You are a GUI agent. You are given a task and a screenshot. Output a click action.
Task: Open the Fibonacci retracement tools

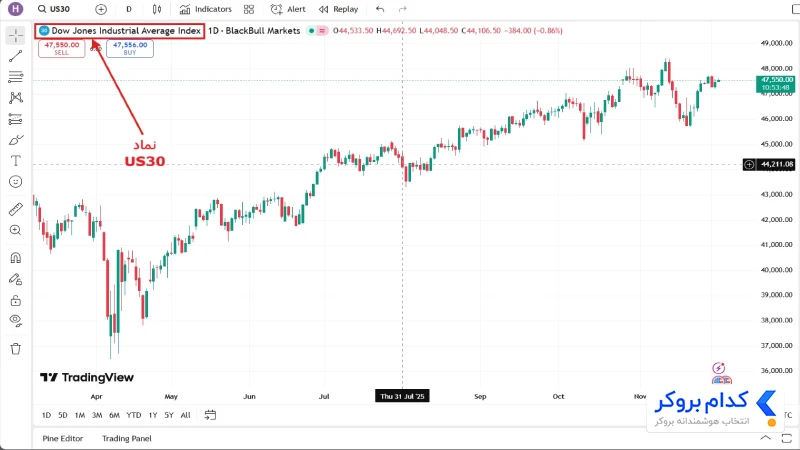[16, 77]
